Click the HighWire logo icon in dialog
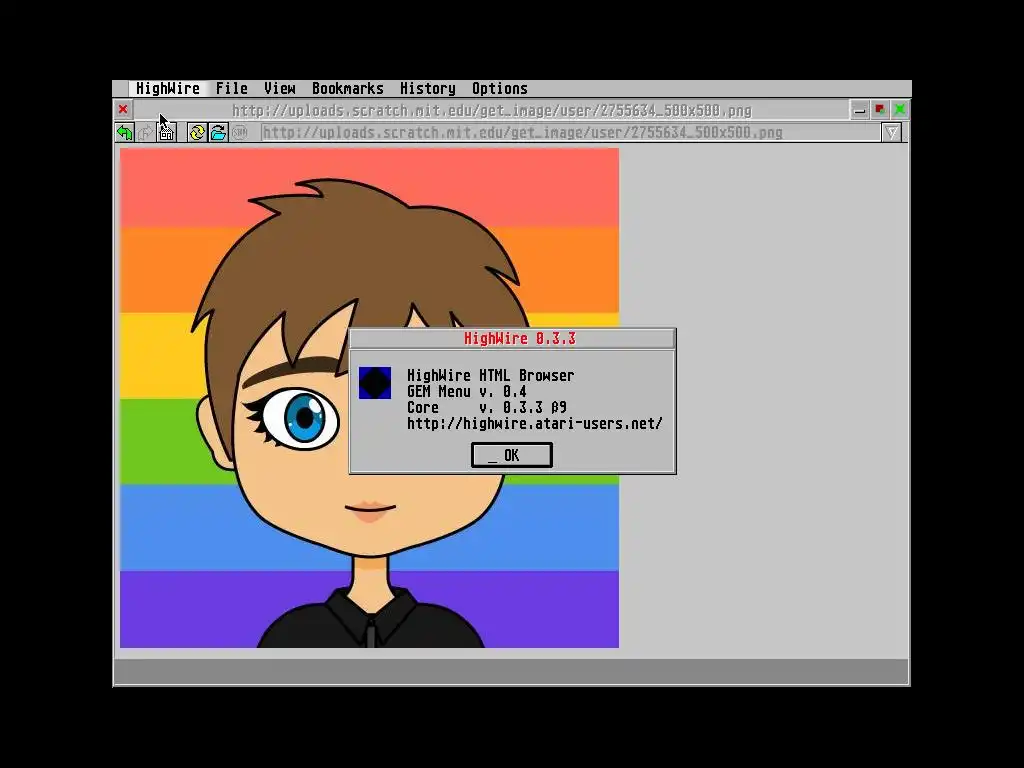 (x=375, y=383)
